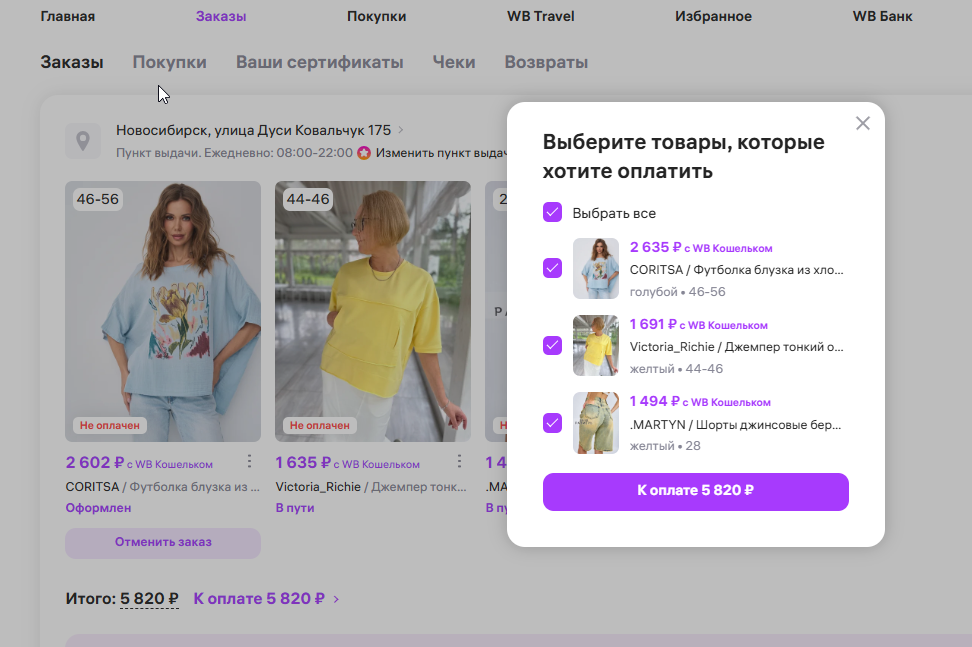Click the К оплате 5 820 ₽ button
The height and width of the screenshot is (647, 972).
(696, 491)
